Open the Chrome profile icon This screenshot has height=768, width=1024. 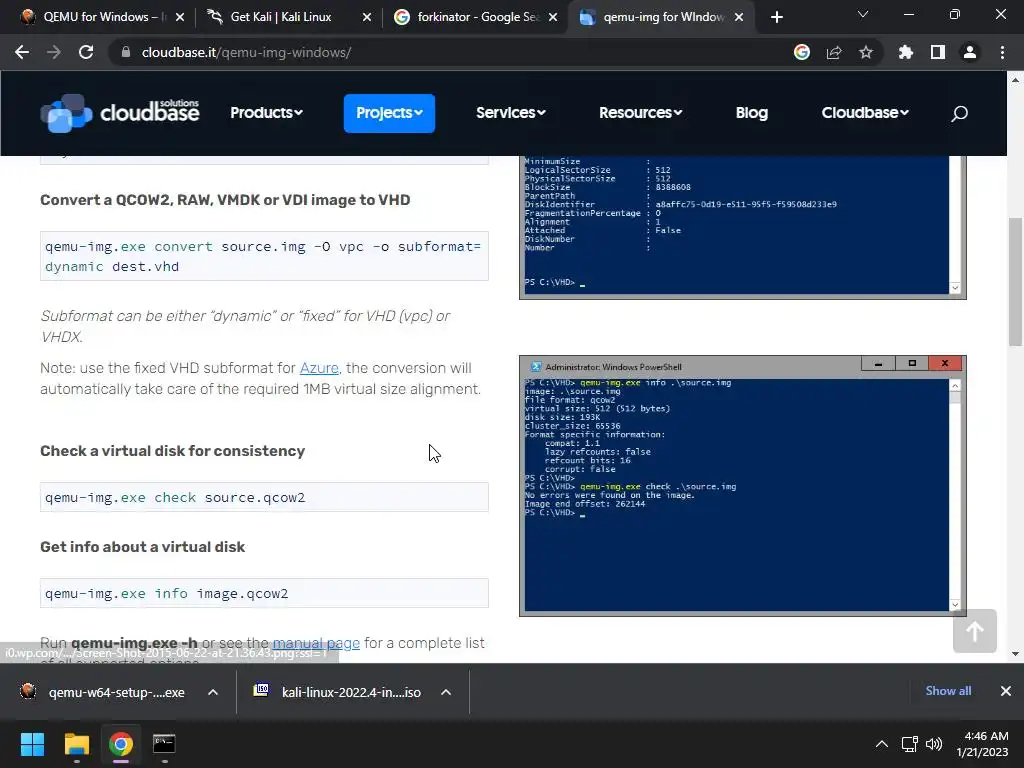(970, 52)
